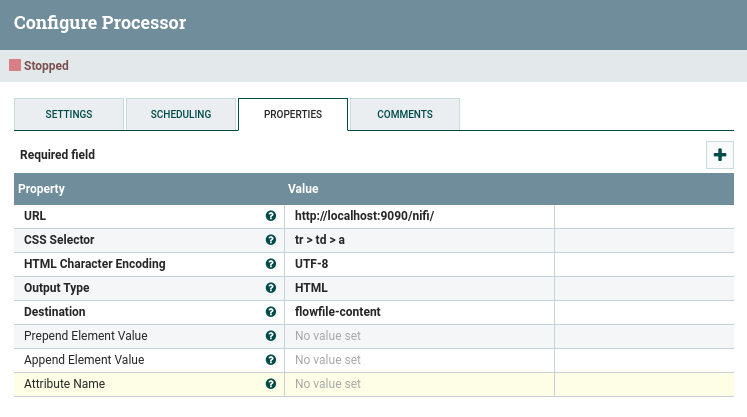Add a new property with plus button
Screen dimensions: 747x417
(x=720, y=155)
